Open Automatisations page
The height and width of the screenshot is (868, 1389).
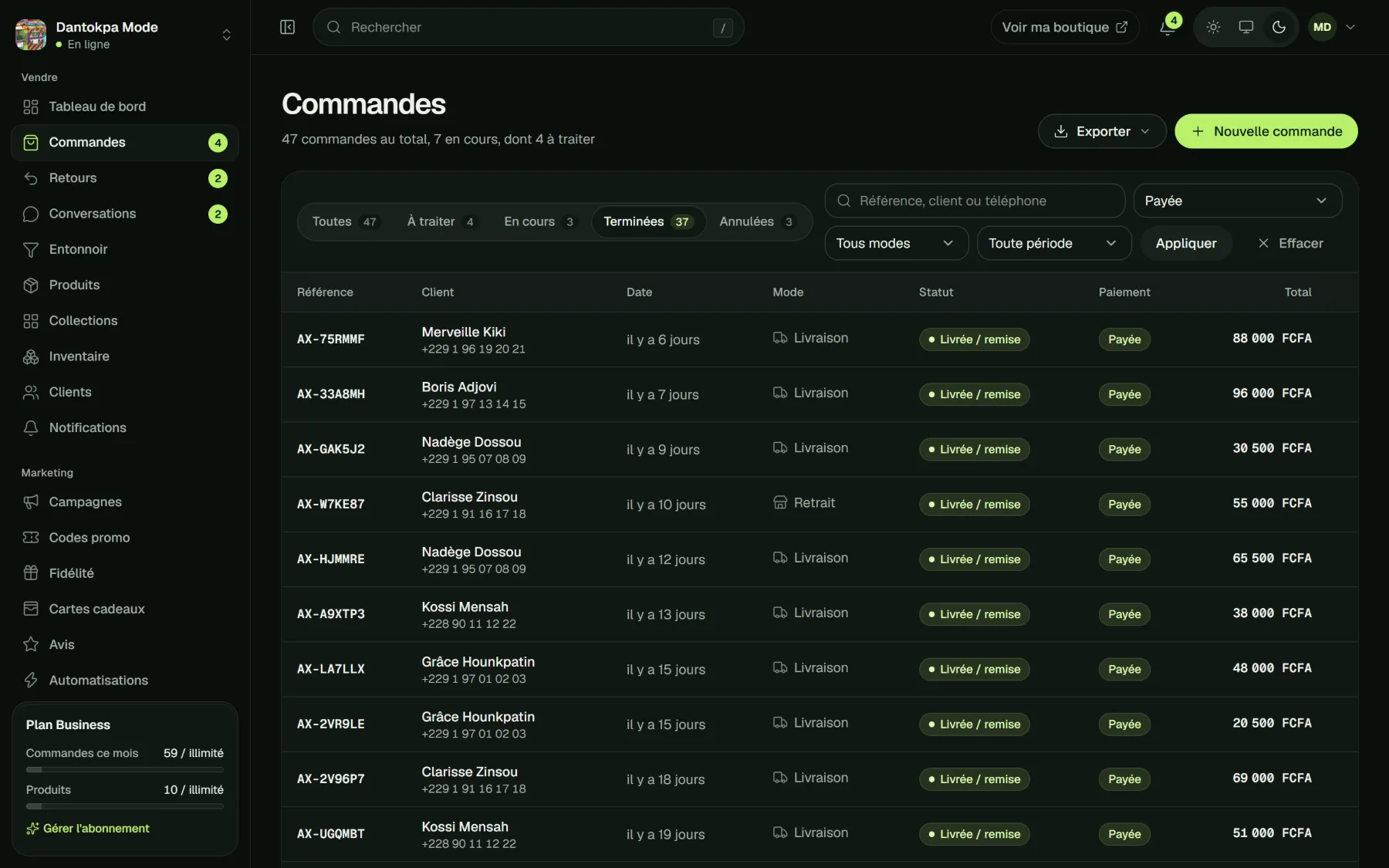pyautogui.click(x=125, y=681)
